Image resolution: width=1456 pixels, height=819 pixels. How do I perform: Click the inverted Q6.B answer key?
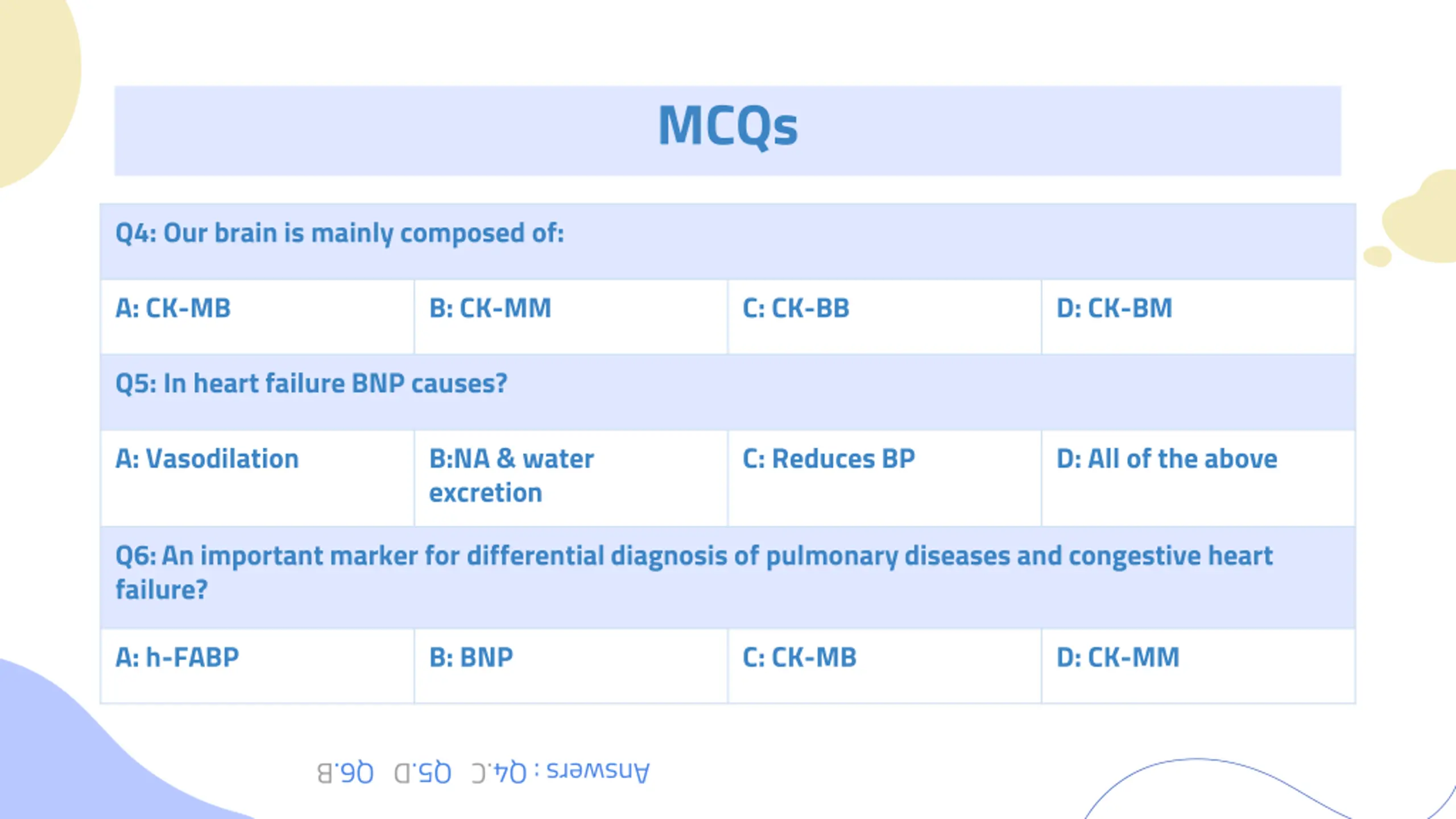click(345, 773)
